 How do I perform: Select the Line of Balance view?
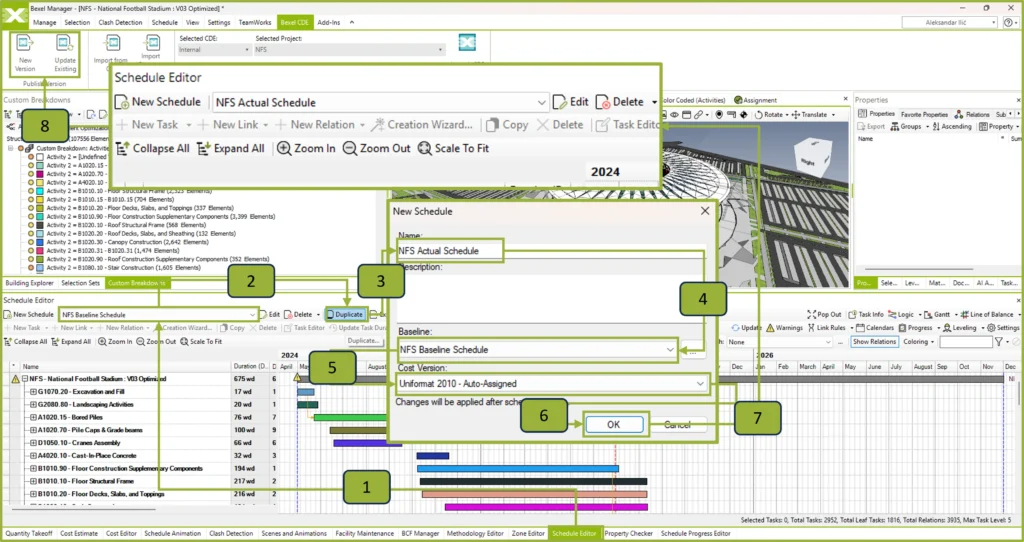click(x=986, y=314)
